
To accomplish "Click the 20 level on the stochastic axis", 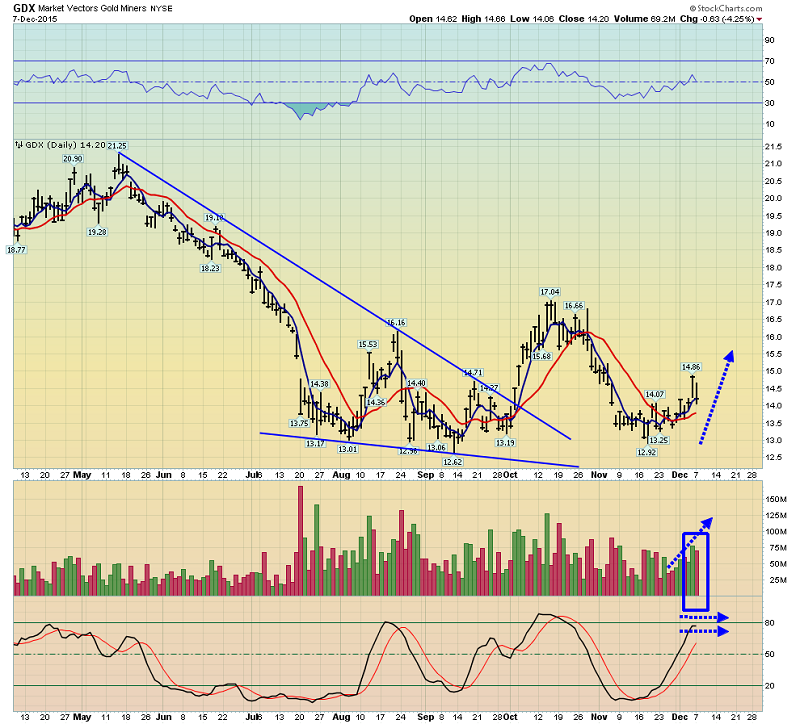I will (769, 686).
